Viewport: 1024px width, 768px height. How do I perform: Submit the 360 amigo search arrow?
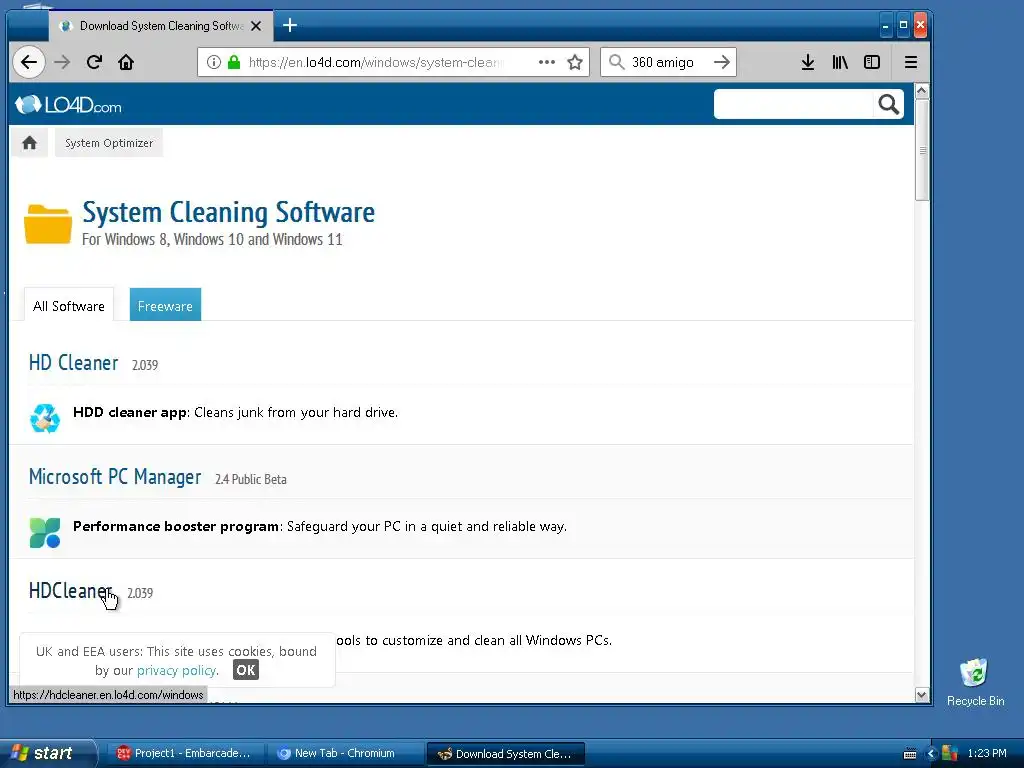pyautogui.click(x=722, y=62)
